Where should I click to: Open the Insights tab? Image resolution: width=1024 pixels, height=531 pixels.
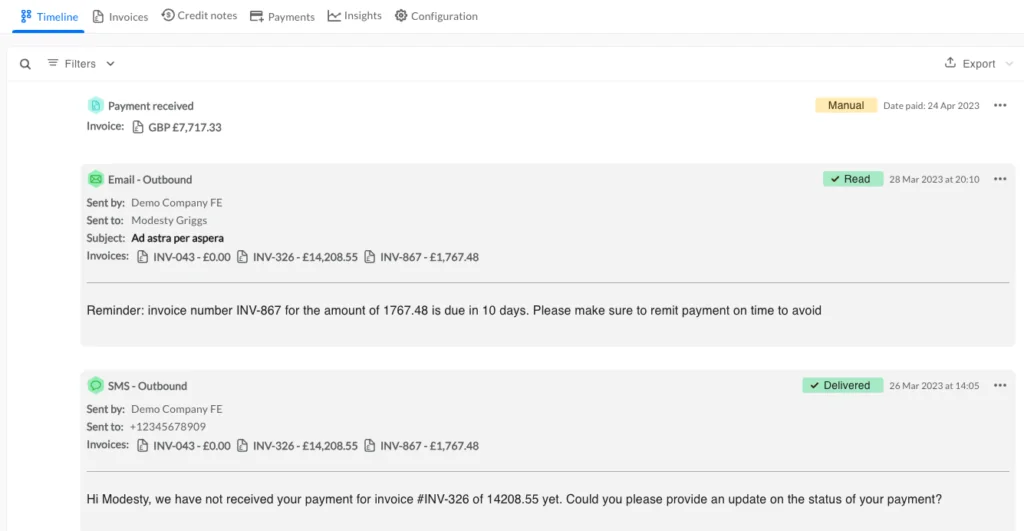pos(355,15)
